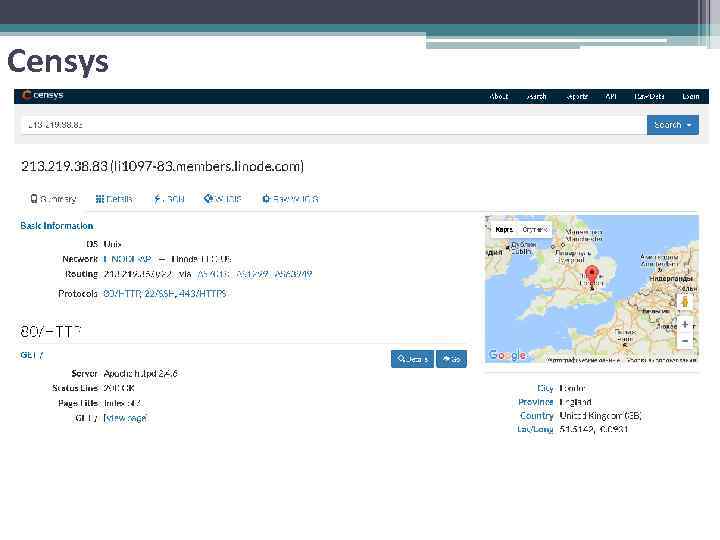This screenshot has height=540, width=720.
Task: Click the Raw WHOIS tab's gear icon
Action: 266,199
